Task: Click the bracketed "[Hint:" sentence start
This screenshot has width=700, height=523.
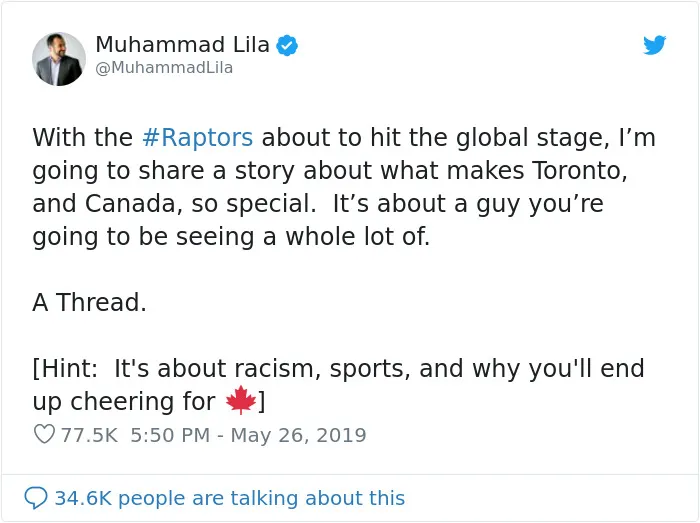Action: 65,369
